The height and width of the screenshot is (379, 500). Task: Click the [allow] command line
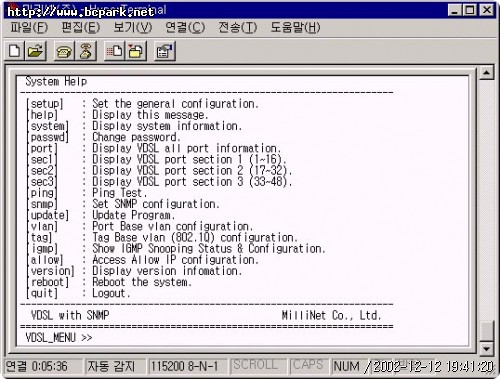pos(143,260)
